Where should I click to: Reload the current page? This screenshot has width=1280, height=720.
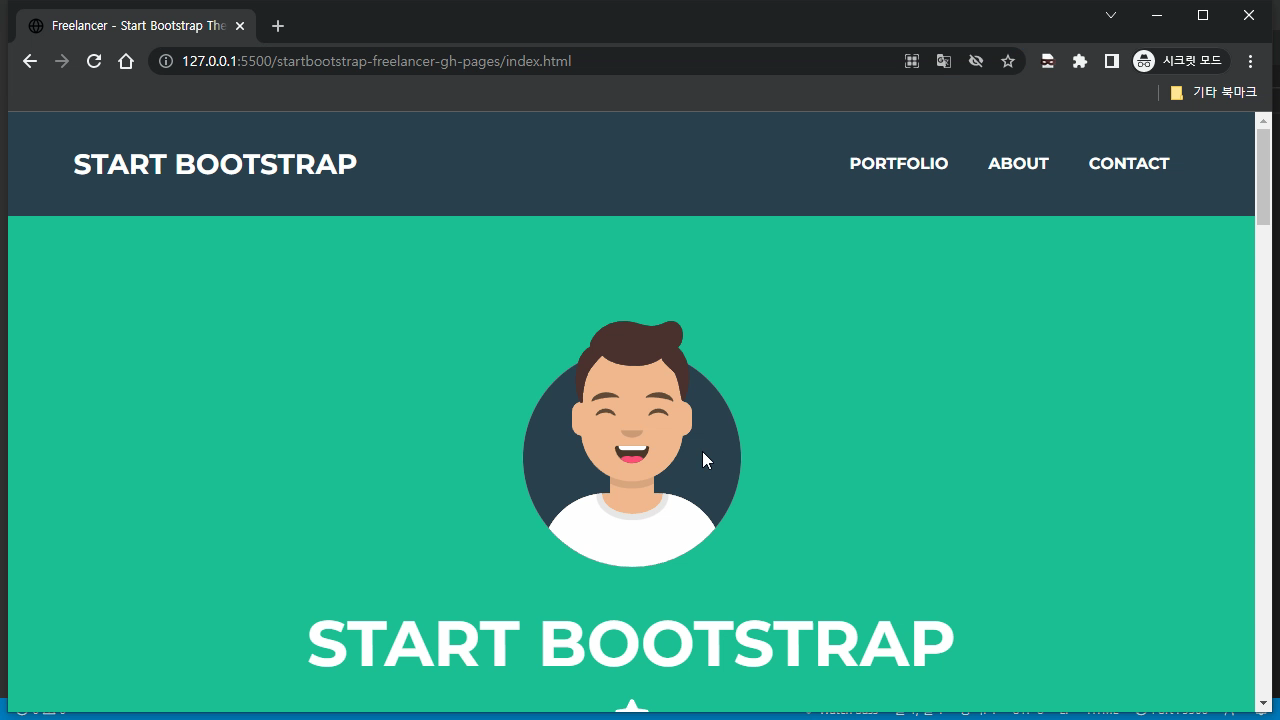(94, 61)
